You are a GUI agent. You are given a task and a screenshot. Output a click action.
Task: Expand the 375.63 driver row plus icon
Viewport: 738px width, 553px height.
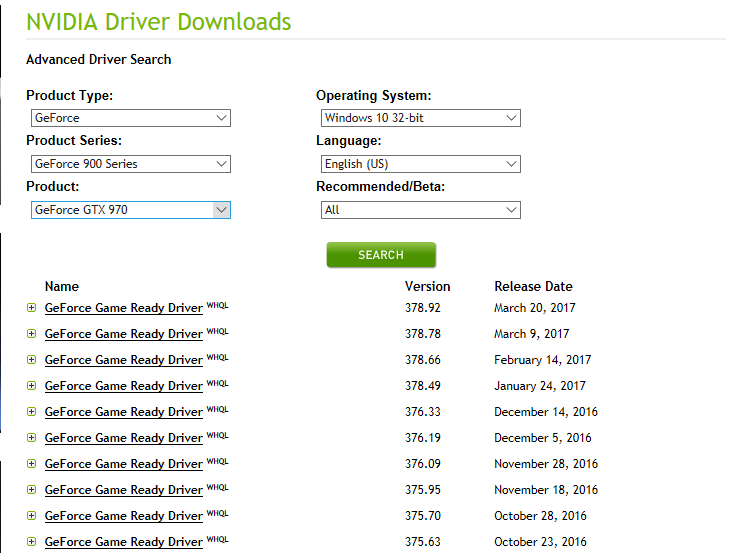32,542
